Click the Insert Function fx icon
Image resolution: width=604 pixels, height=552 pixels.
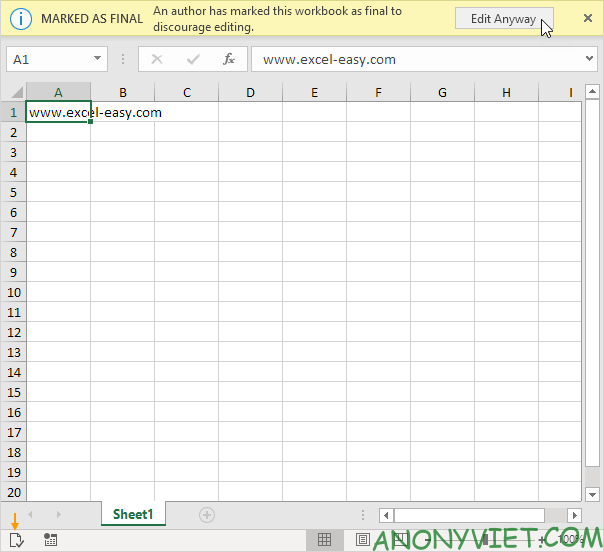(228, 59)
